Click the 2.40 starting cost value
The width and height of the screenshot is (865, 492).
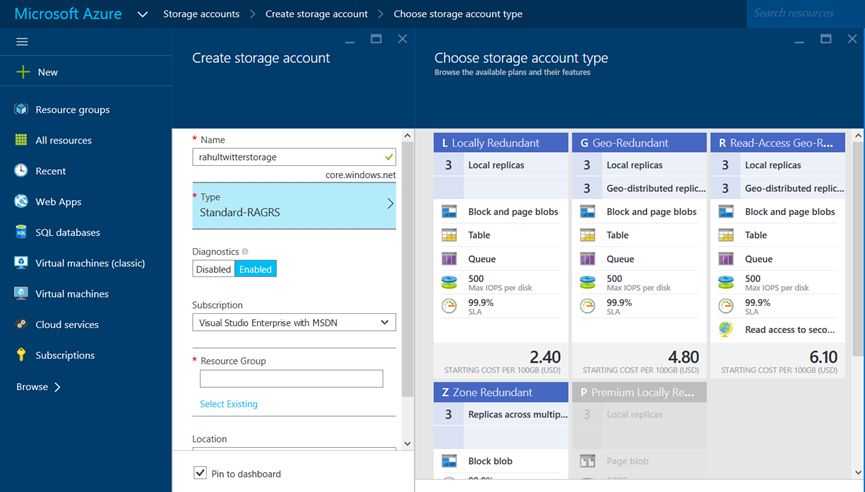545,357
